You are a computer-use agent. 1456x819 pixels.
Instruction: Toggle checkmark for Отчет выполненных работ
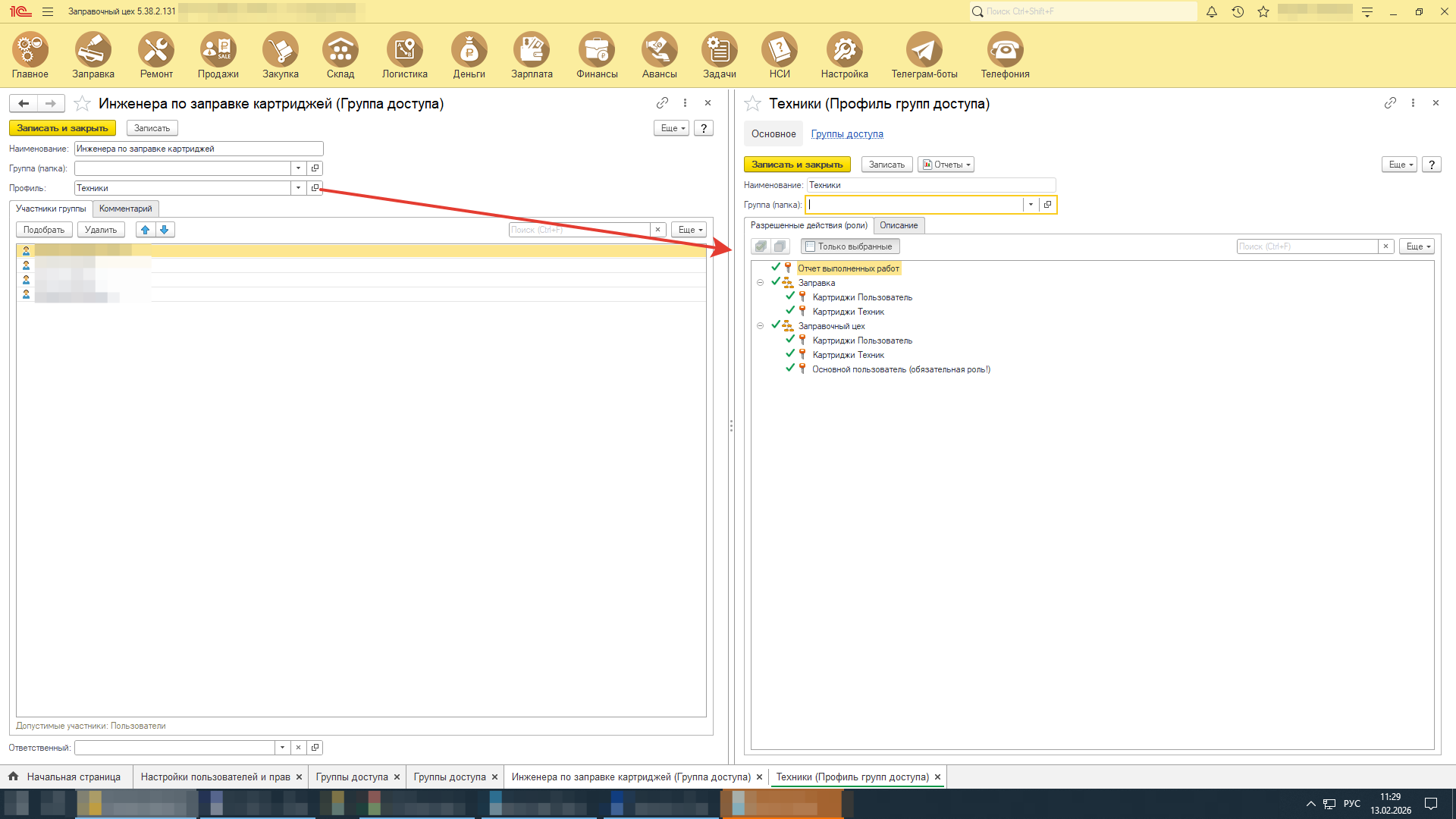point(776,268)
